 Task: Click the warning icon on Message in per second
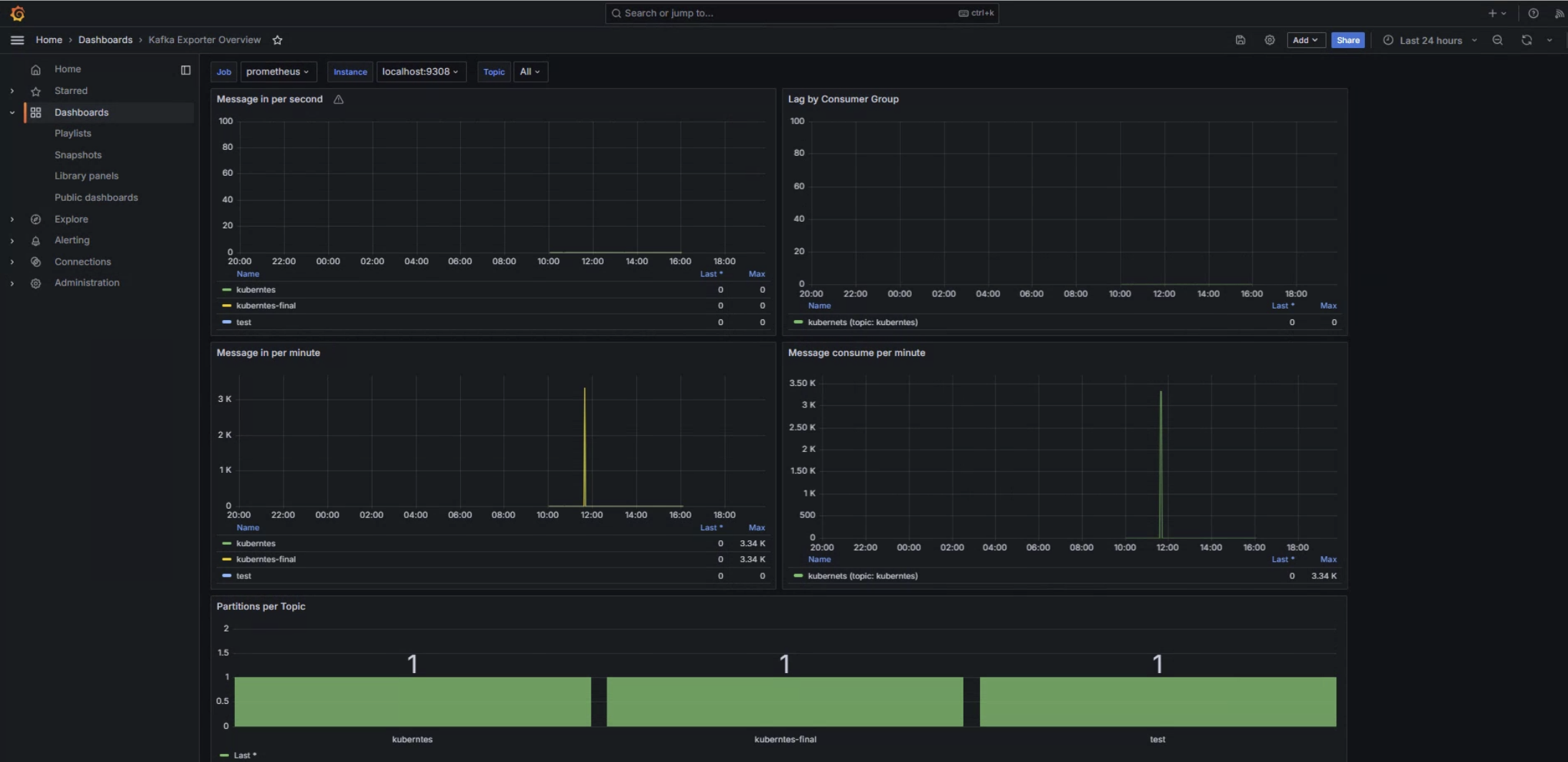click(338, 100)
